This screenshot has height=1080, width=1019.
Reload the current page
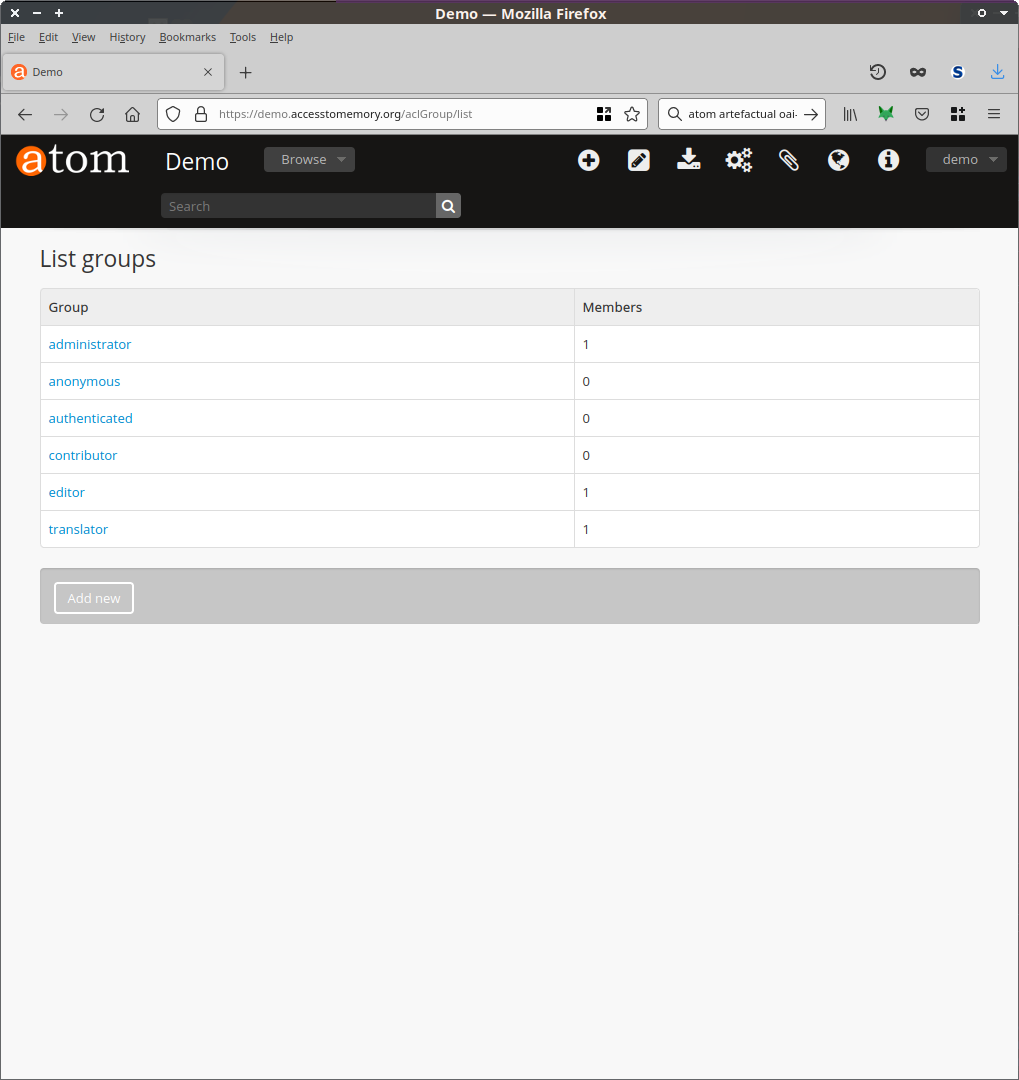pyautogui.click(x=97, y=114)
